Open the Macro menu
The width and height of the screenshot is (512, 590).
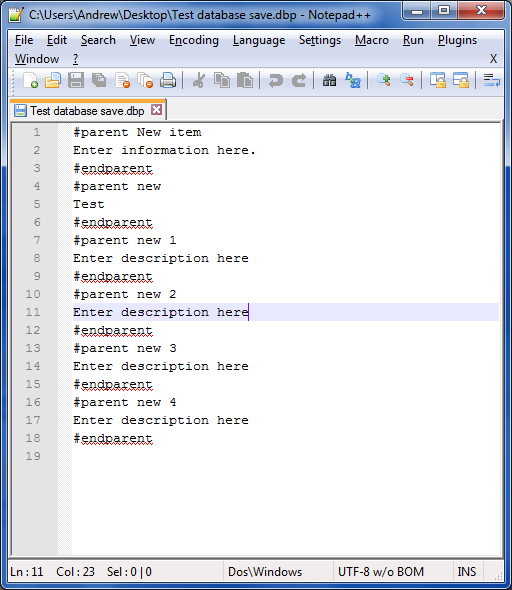[x=372, y=40]
